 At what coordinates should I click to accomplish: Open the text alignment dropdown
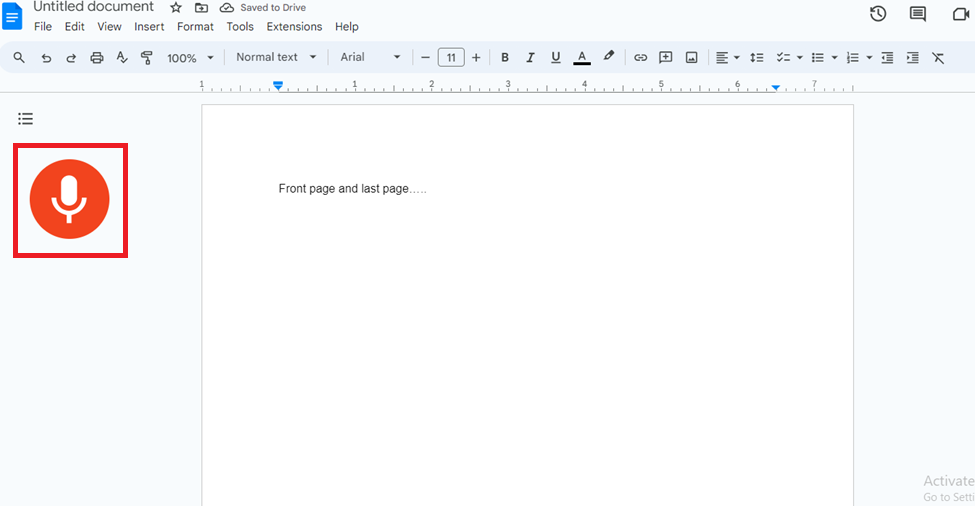tap(727, 58)
